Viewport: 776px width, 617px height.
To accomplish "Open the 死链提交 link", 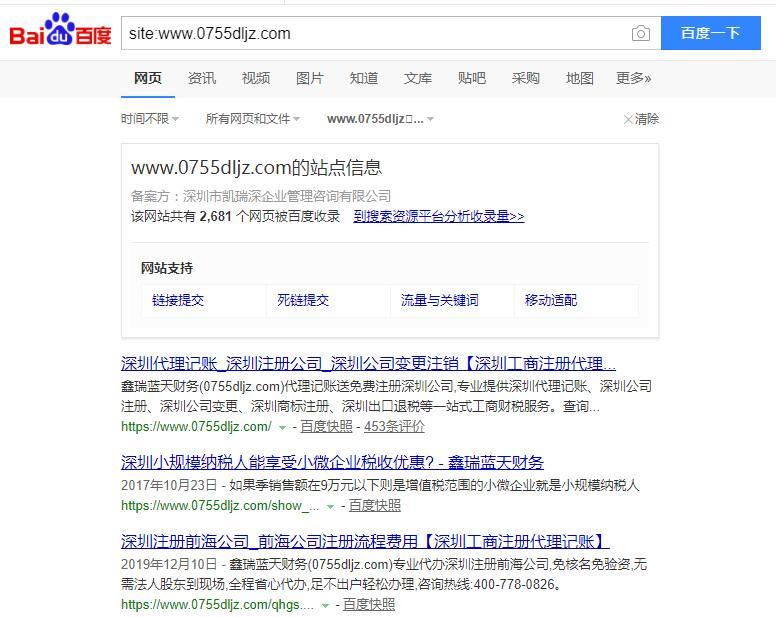I will click(303, 300).
